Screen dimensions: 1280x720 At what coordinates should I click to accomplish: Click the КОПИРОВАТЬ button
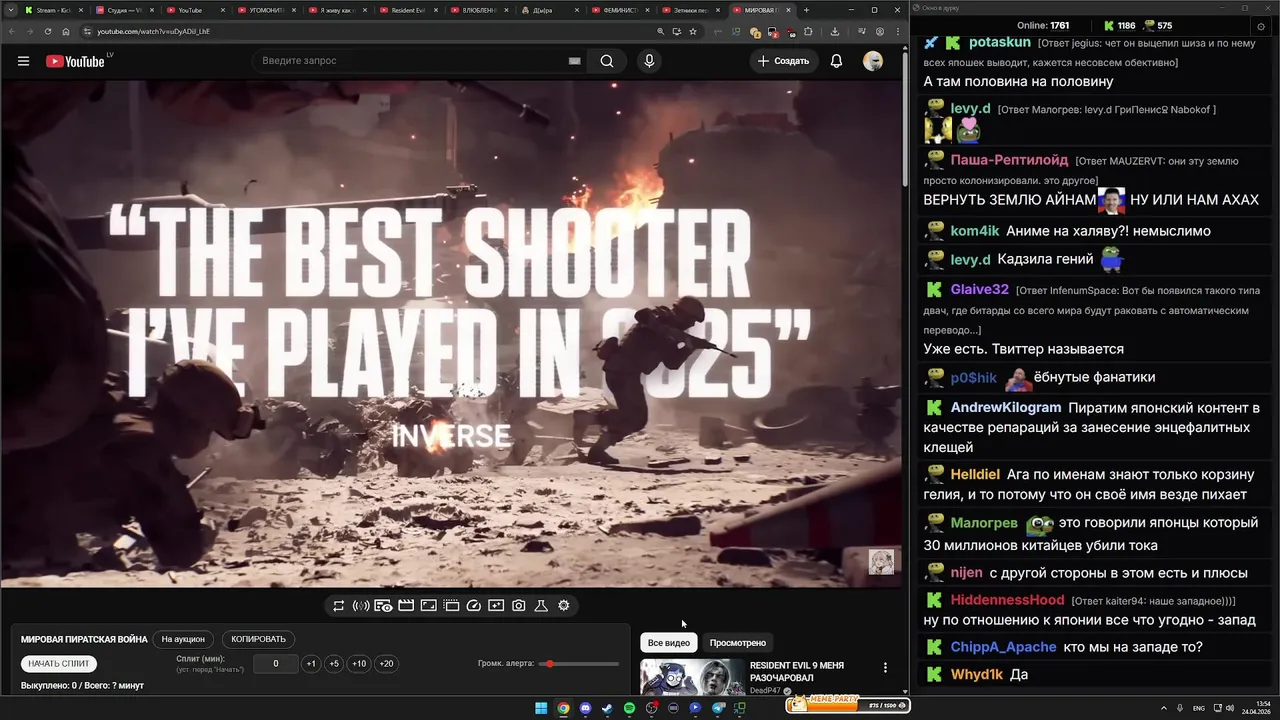tap(259, 639)
